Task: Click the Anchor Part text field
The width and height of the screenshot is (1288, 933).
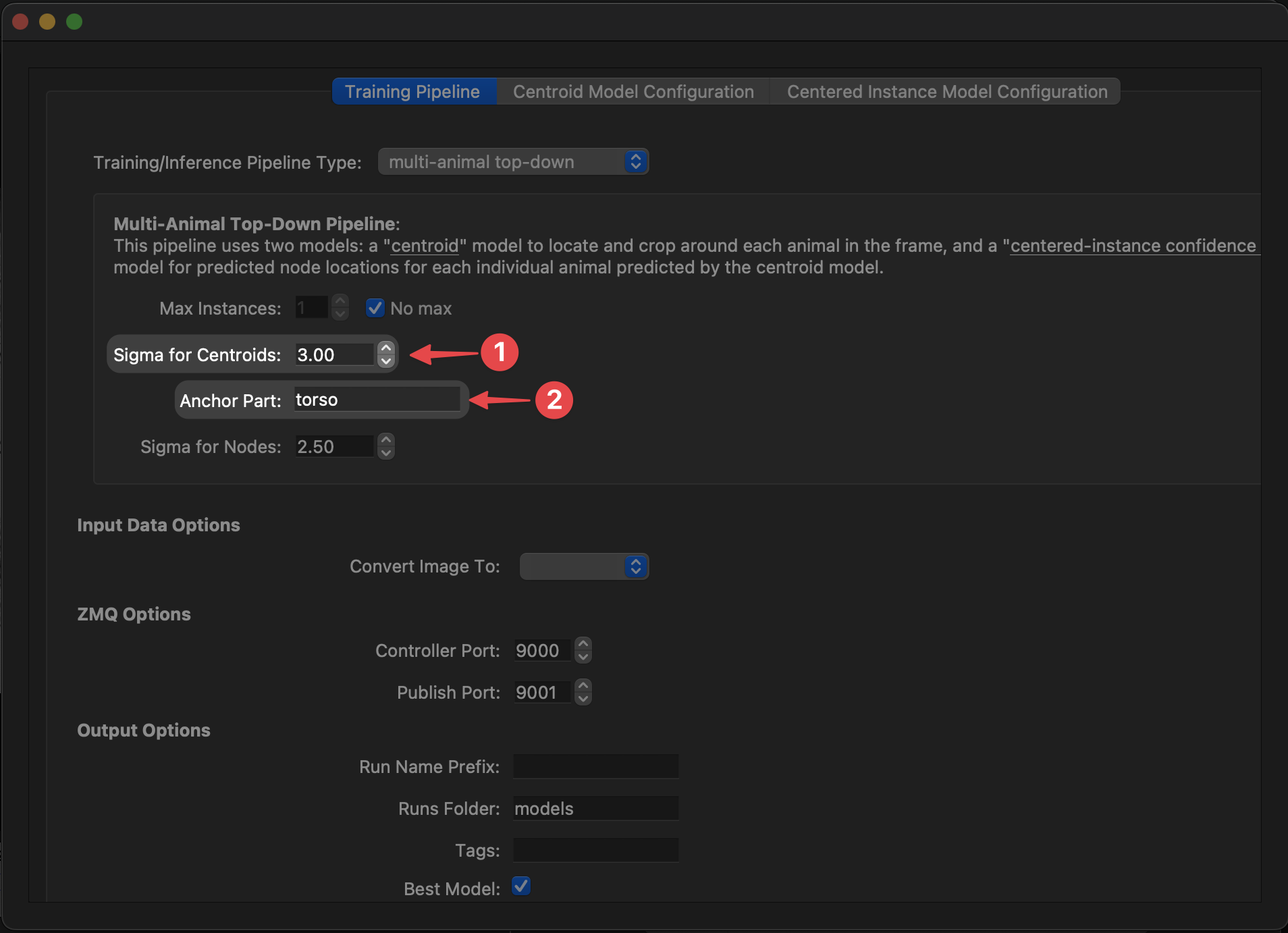Action: pyautogui.click(x=377, y=400)
